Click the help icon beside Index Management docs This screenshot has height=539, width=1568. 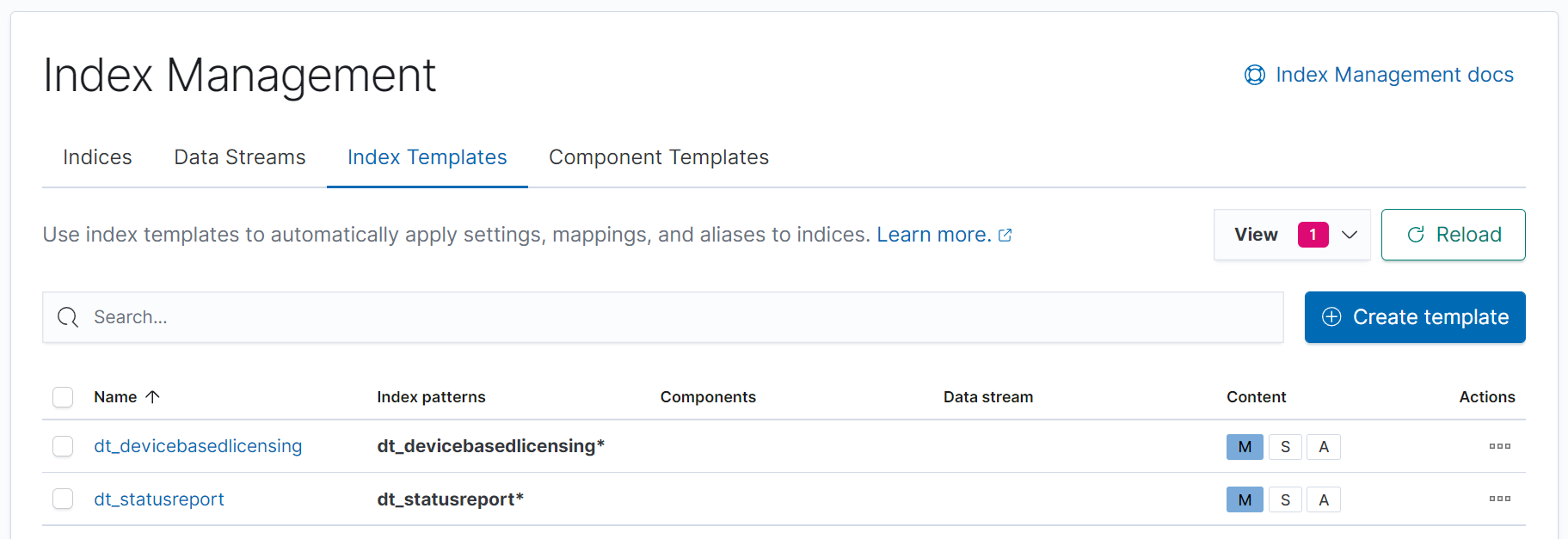1254,76
